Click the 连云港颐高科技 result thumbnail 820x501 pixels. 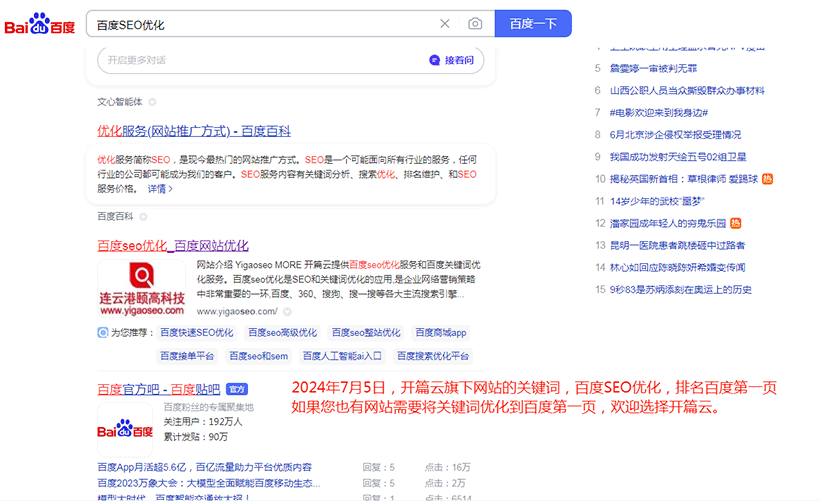[141, 288]
